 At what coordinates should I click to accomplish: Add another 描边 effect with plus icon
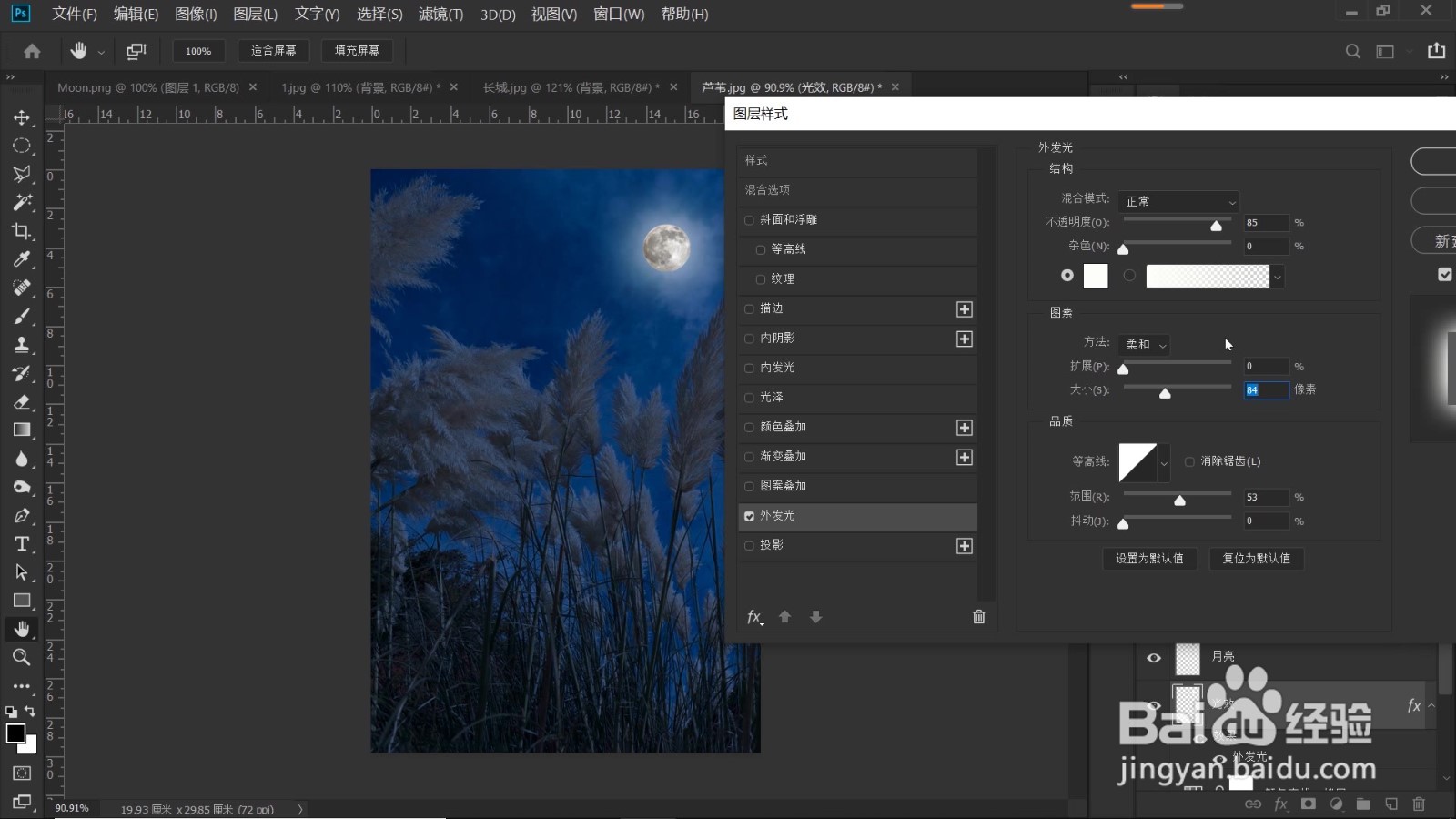965,309
